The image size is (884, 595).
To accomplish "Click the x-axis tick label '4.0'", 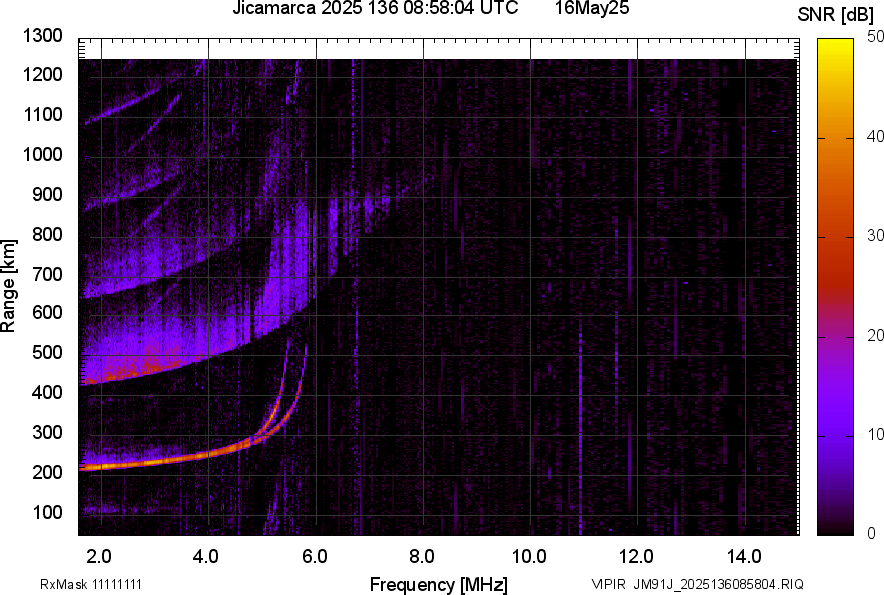I will [x=206, y=557].
